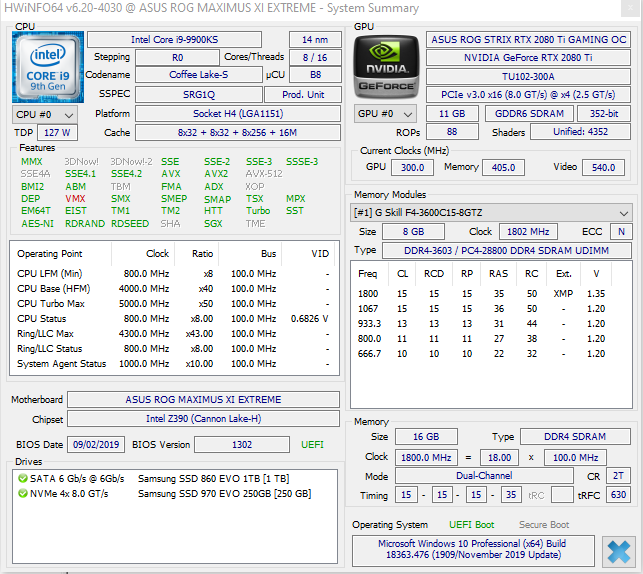The image size is (643, 574).
Task: Click the µCU B8 value
Action: point(315,75)
